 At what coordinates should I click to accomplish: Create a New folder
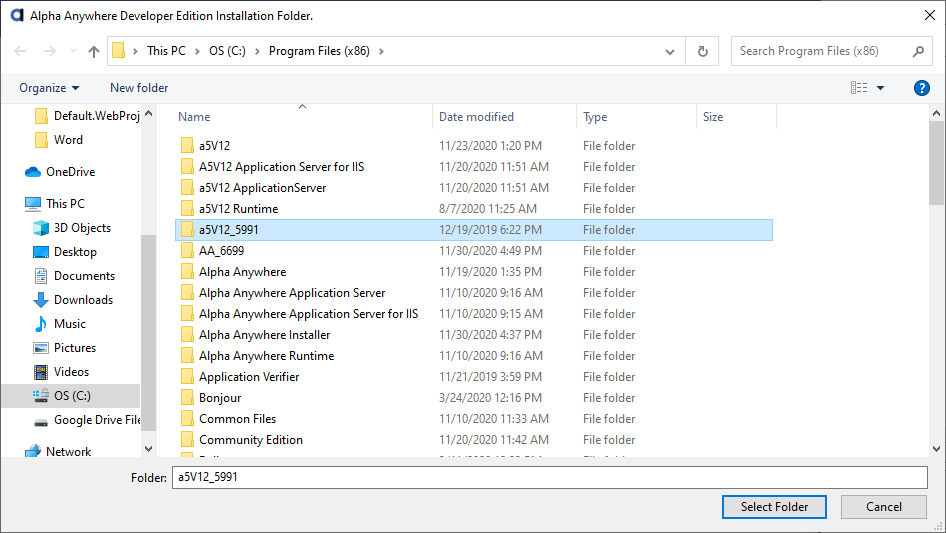pyautogui.click(x=139, y=88)
